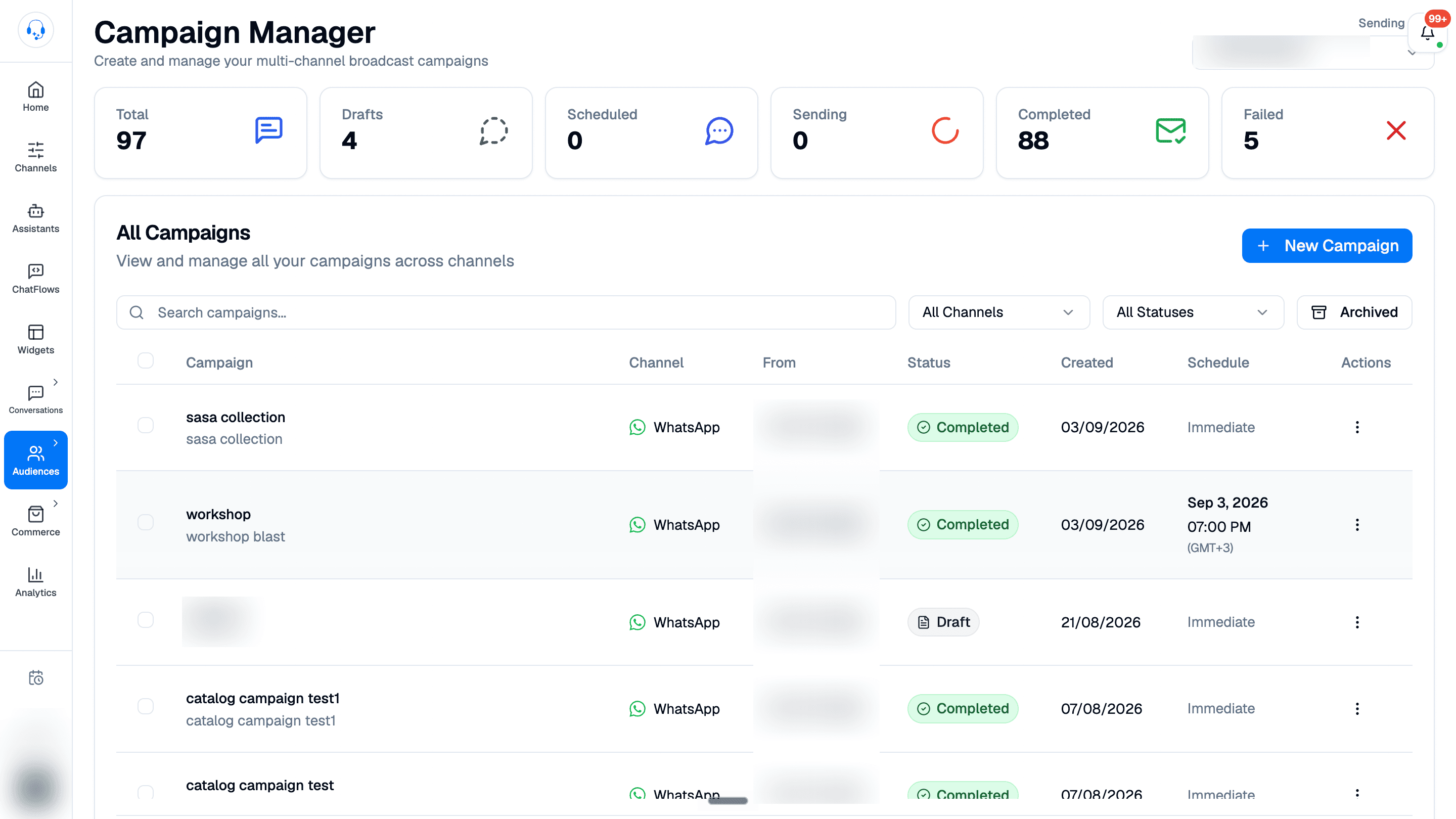Click the Drafts dashed bubble icon
Screen dimensions: 1456x819
pyautogui.click(x=493, y=130)
